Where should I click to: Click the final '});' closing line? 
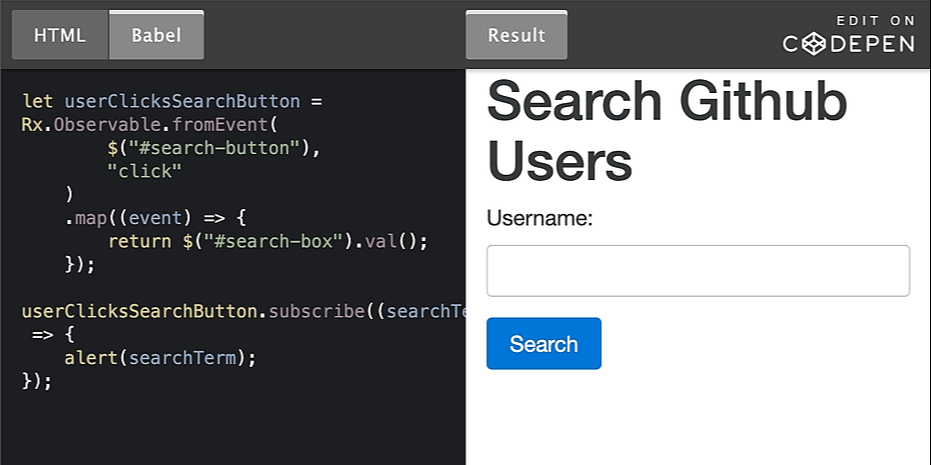click(36, 381)
